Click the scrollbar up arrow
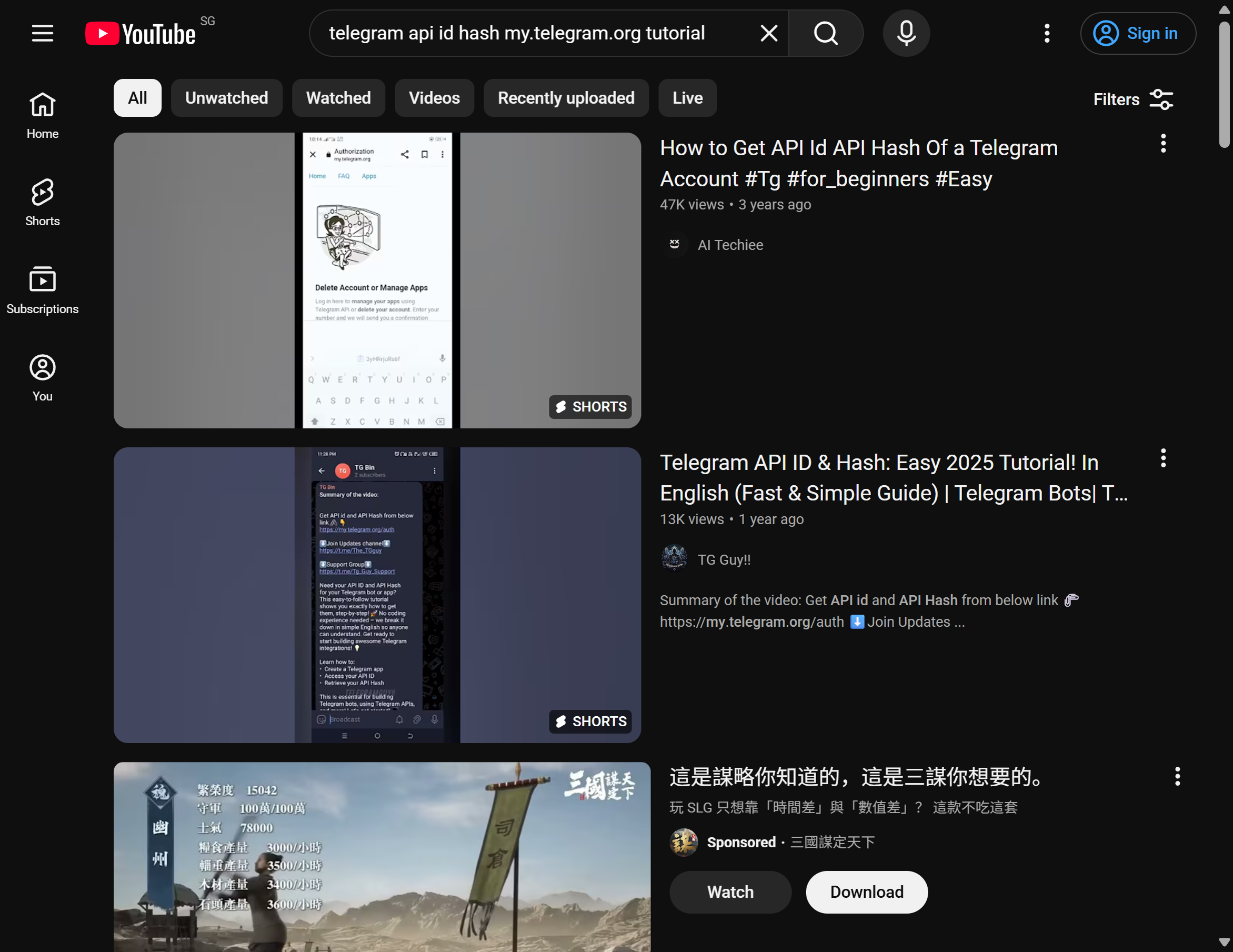 1224,9
